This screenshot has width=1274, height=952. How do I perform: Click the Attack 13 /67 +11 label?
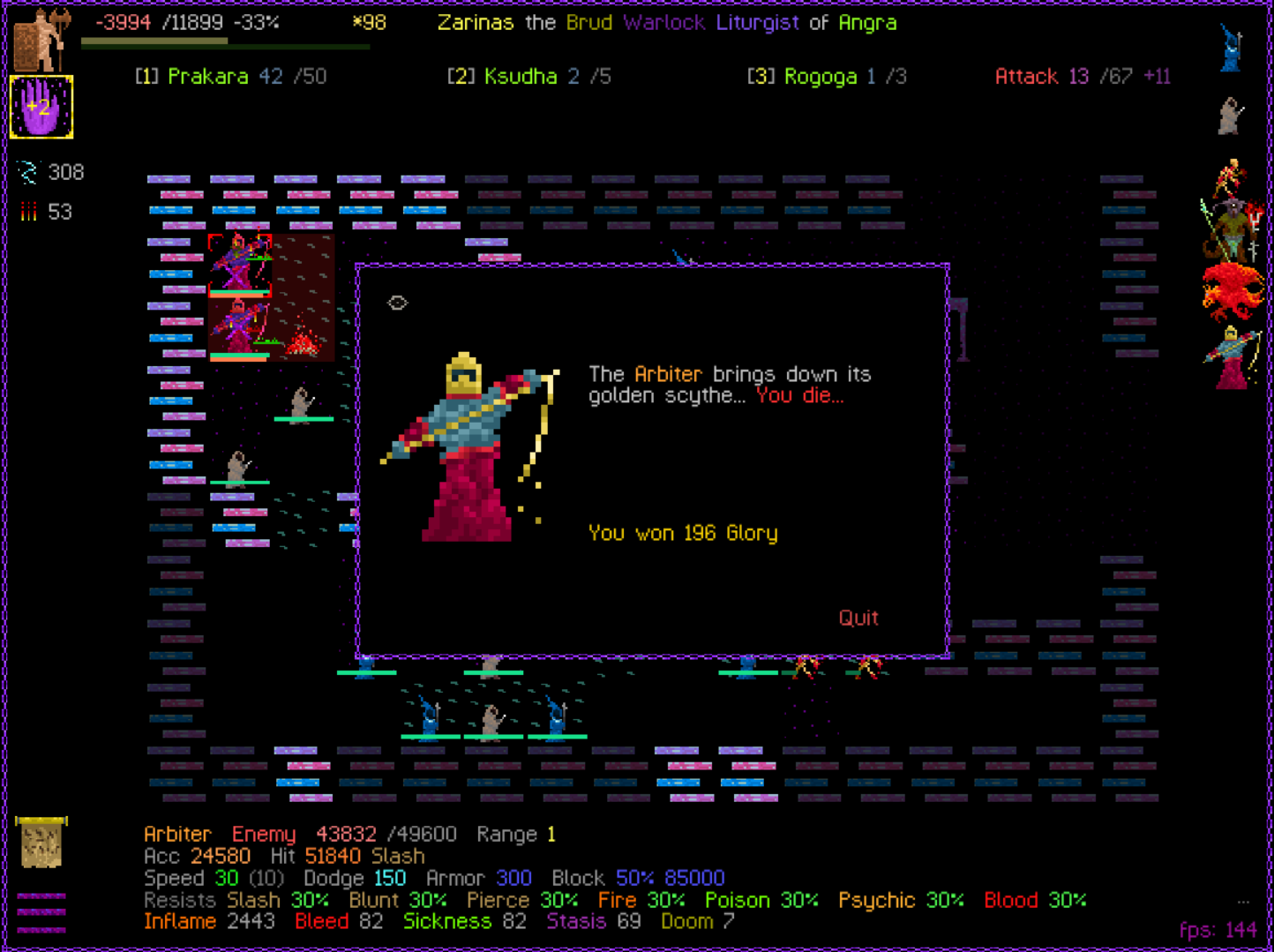tap(1083, 77)
